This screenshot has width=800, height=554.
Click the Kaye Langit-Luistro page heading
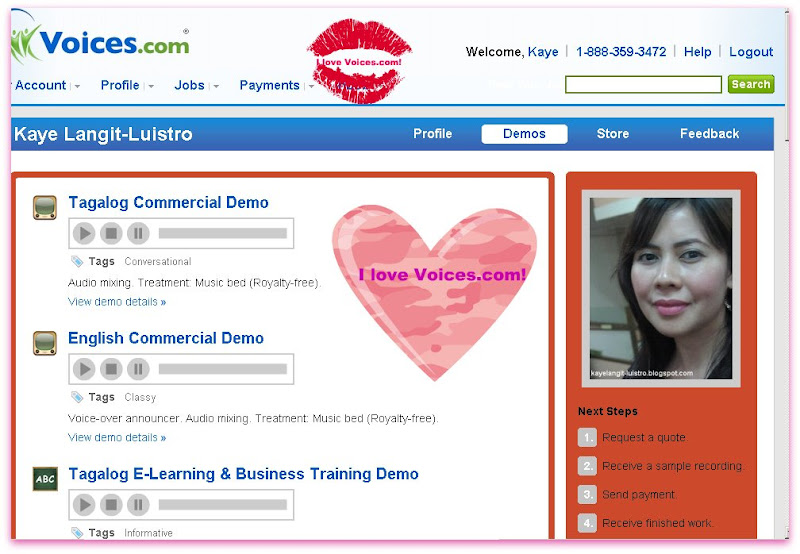(103, 134)
